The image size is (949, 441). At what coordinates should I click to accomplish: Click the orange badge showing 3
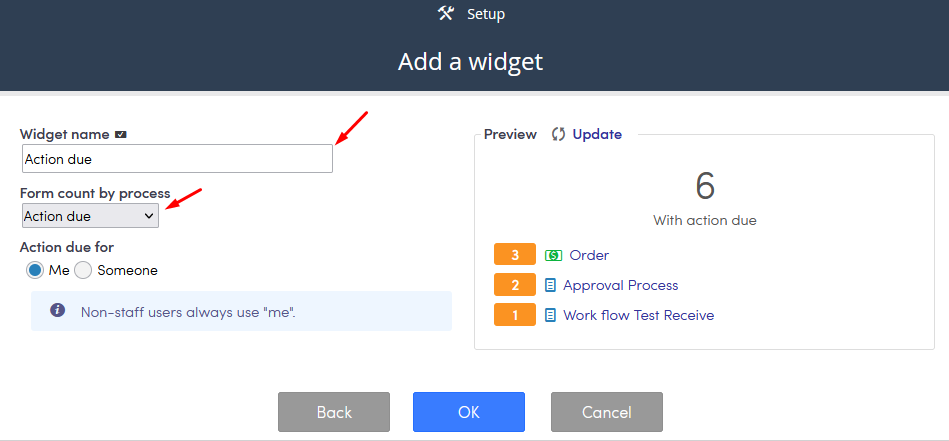tap(515, 255)
